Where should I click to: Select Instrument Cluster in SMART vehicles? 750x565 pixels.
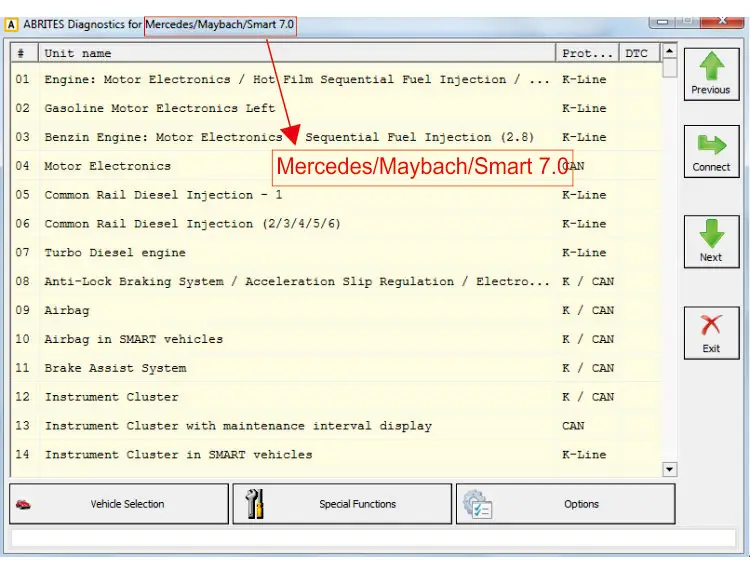336,454
